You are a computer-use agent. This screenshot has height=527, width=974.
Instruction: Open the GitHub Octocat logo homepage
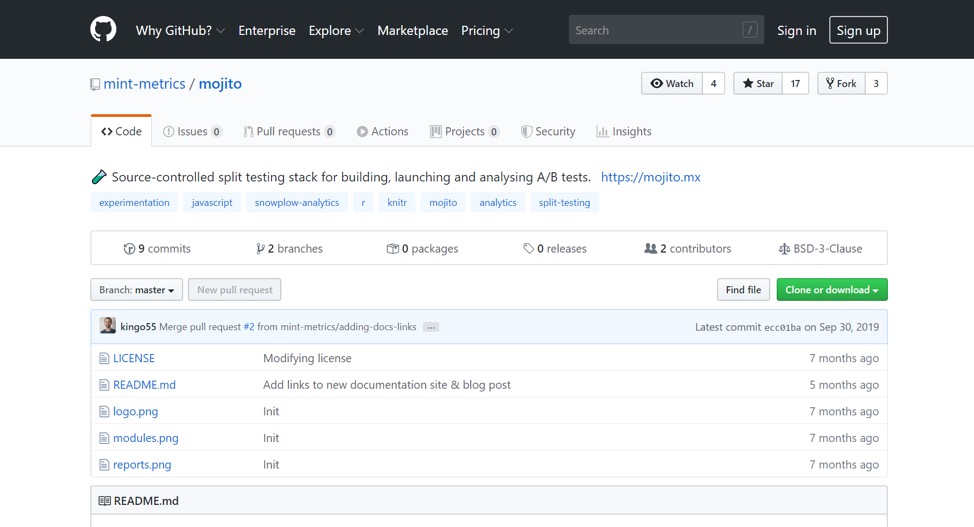point(103,30)
